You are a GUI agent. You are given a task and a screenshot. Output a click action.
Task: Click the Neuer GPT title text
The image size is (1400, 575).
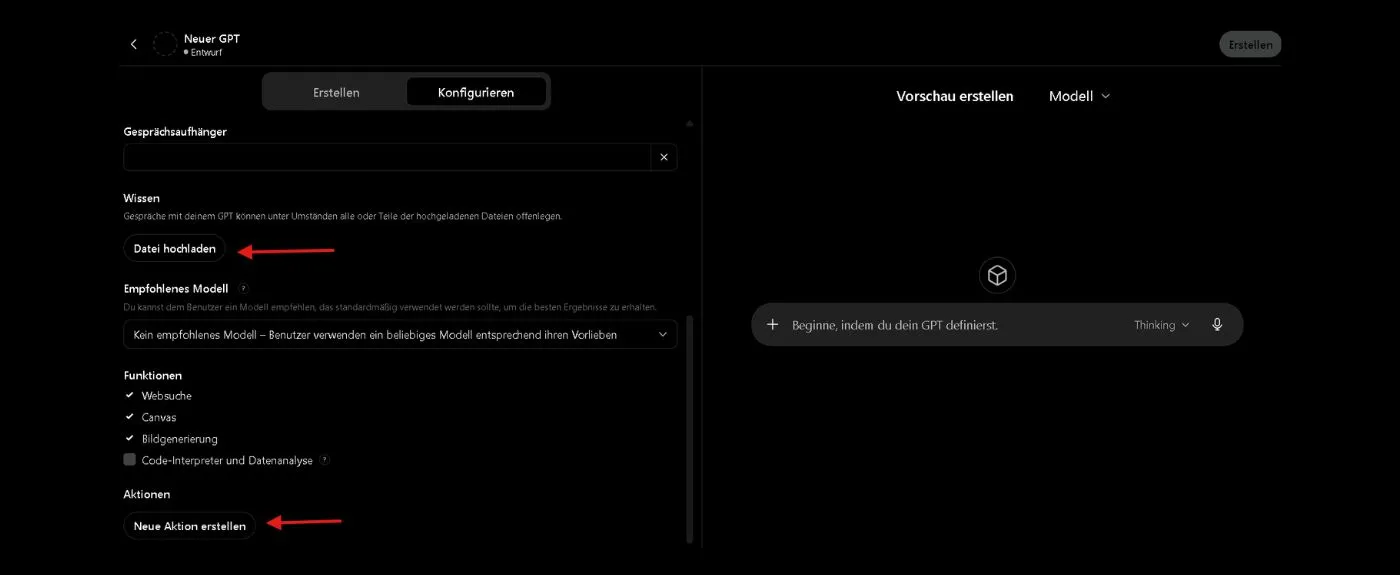pyautogui.click(x=212, y=38)
